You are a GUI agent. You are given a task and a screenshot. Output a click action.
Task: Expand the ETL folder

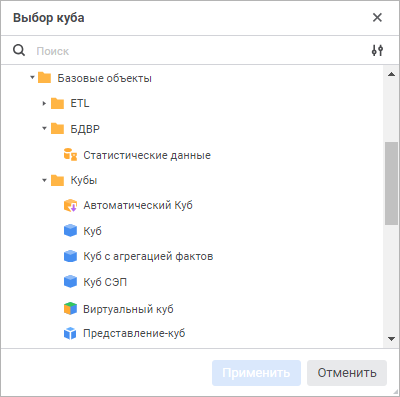(44, 103)
